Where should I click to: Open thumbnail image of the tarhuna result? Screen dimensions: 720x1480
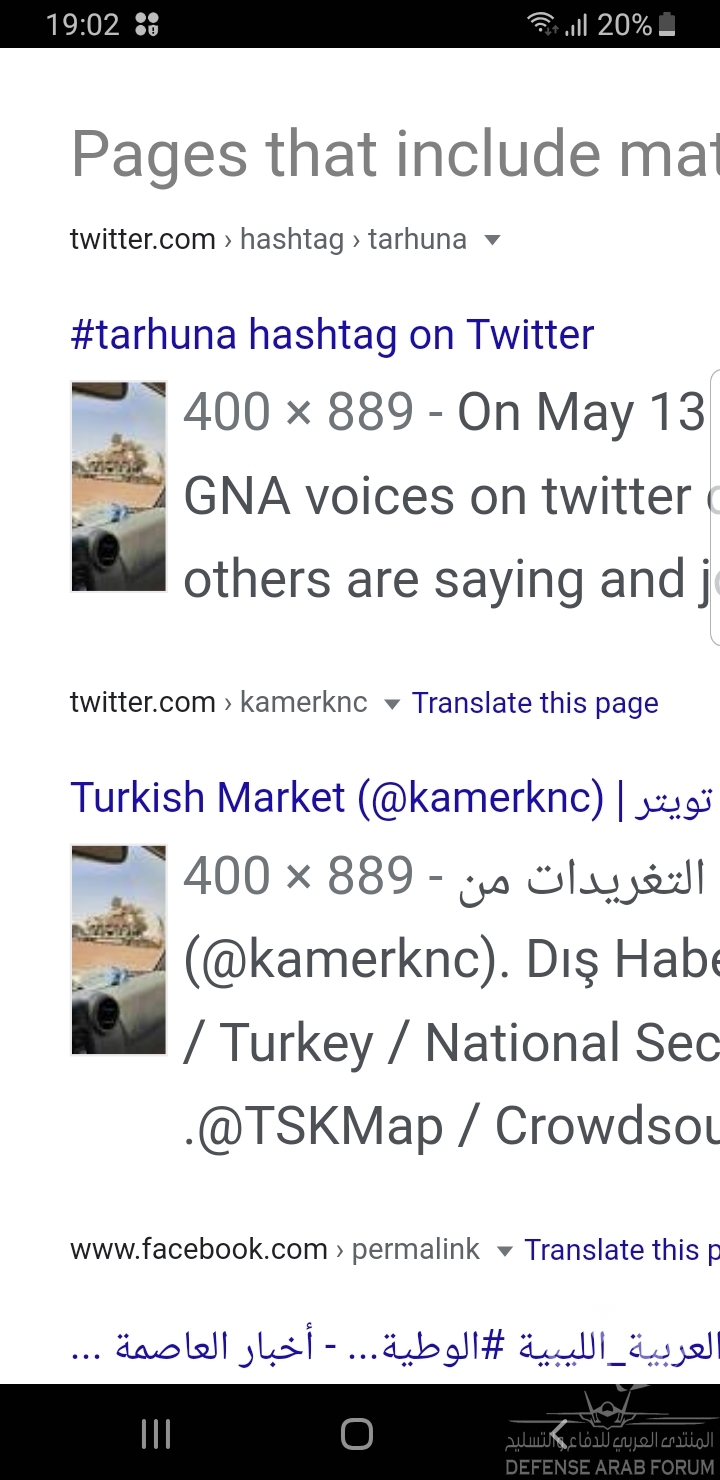click(x=119, y=486)
